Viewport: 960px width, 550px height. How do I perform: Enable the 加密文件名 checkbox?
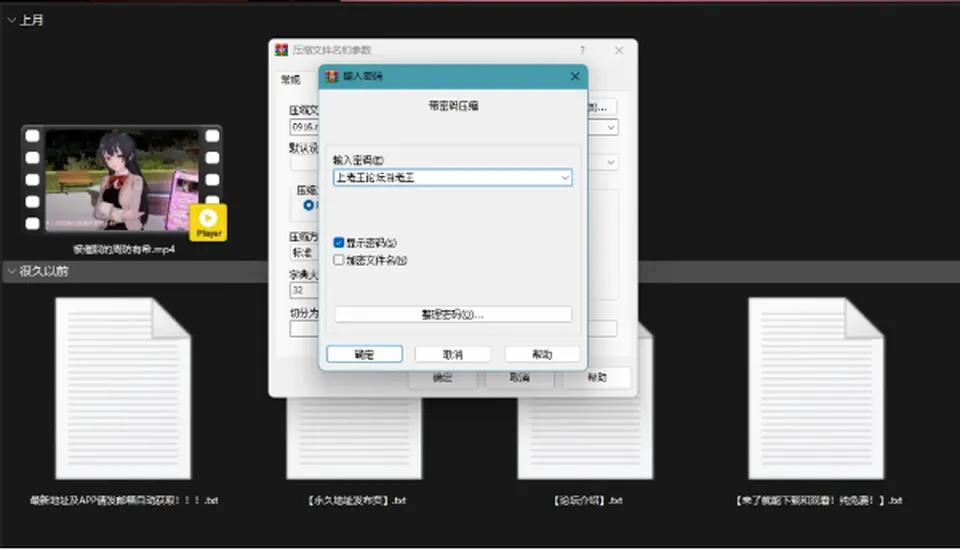(x=339, y=260)
